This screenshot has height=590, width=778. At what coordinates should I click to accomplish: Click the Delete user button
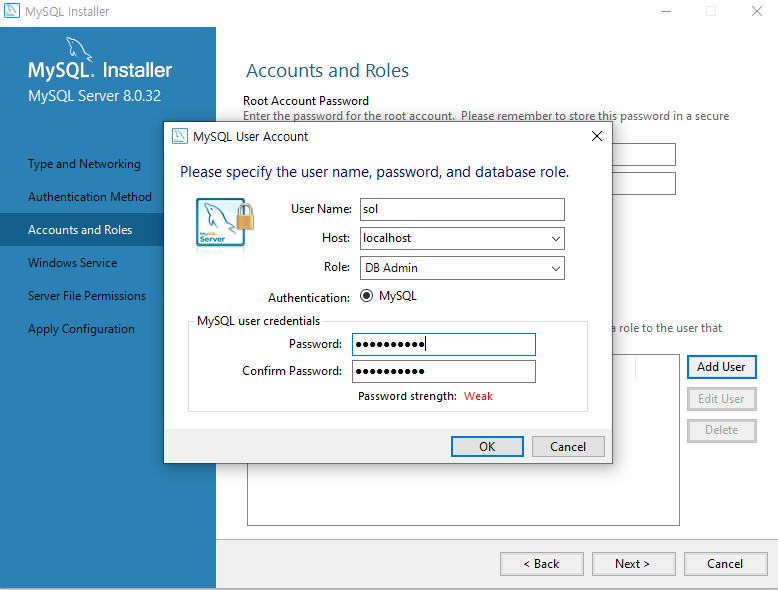721,430
